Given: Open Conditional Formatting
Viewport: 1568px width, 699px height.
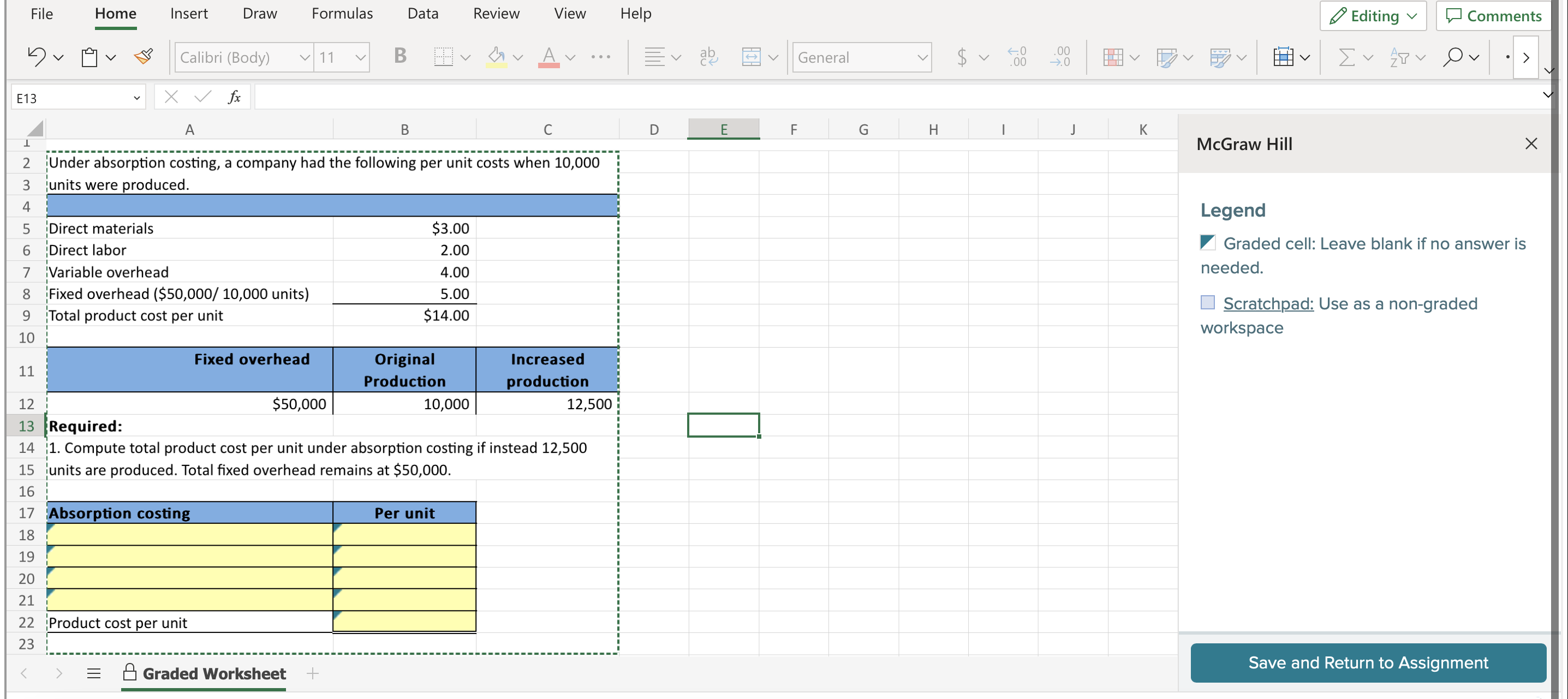Looking at the screenshot, I should pyautogui.click(x=1113, y=57).
